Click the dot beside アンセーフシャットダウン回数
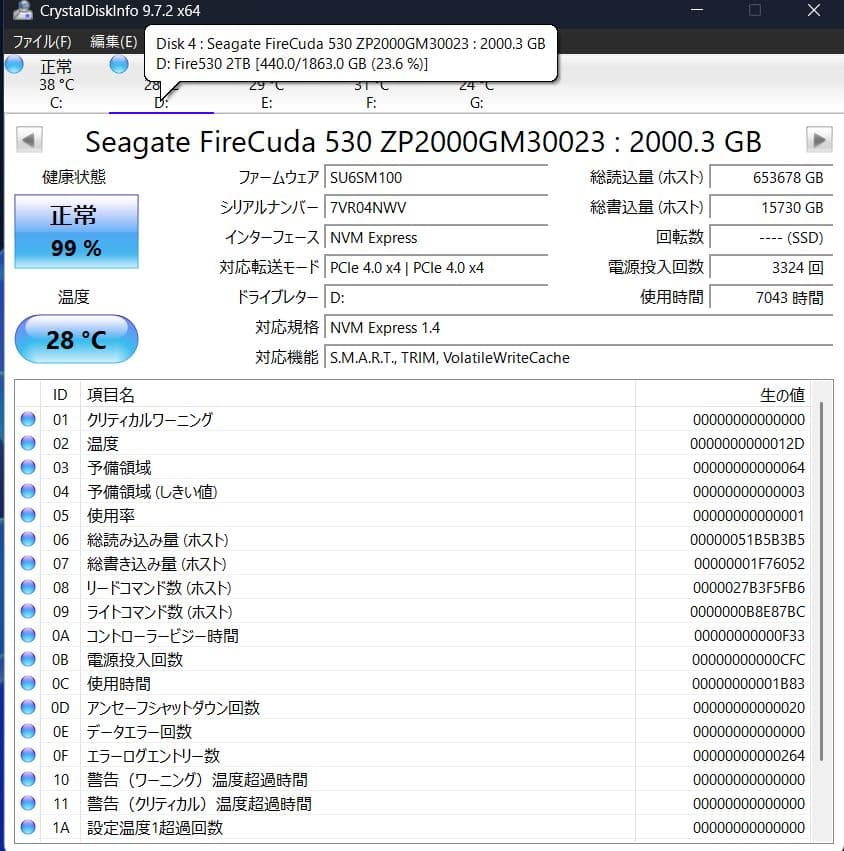This screenshot has width=844, height=851. 27,707
